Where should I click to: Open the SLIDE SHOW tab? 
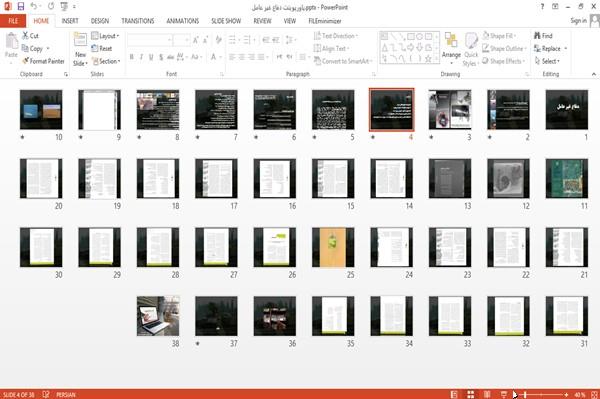point(226,21)
